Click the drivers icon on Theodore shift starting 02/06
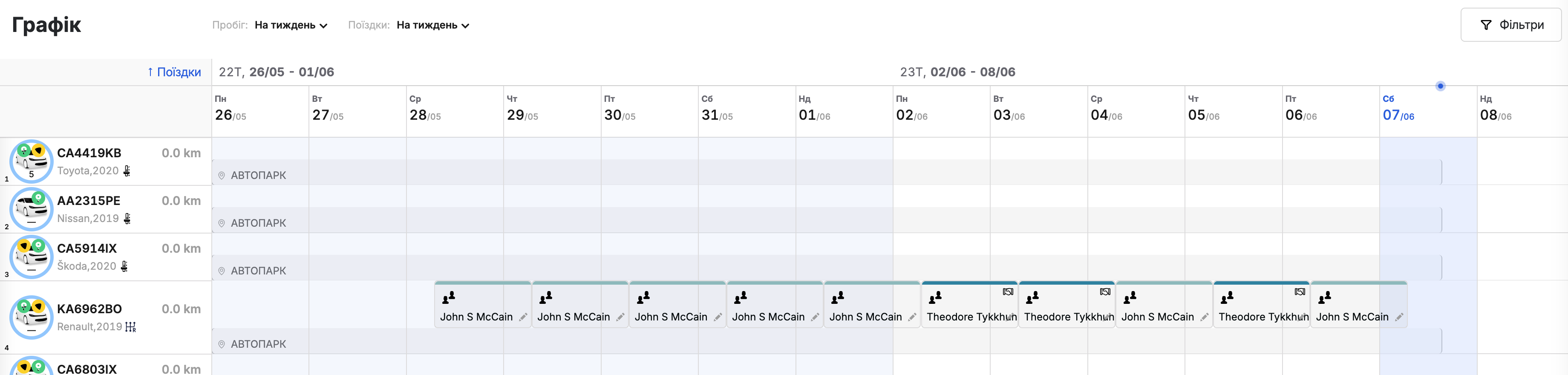The height and width of the screenshot is (375, 1568). pyautogui.click(x=935, y=297)
